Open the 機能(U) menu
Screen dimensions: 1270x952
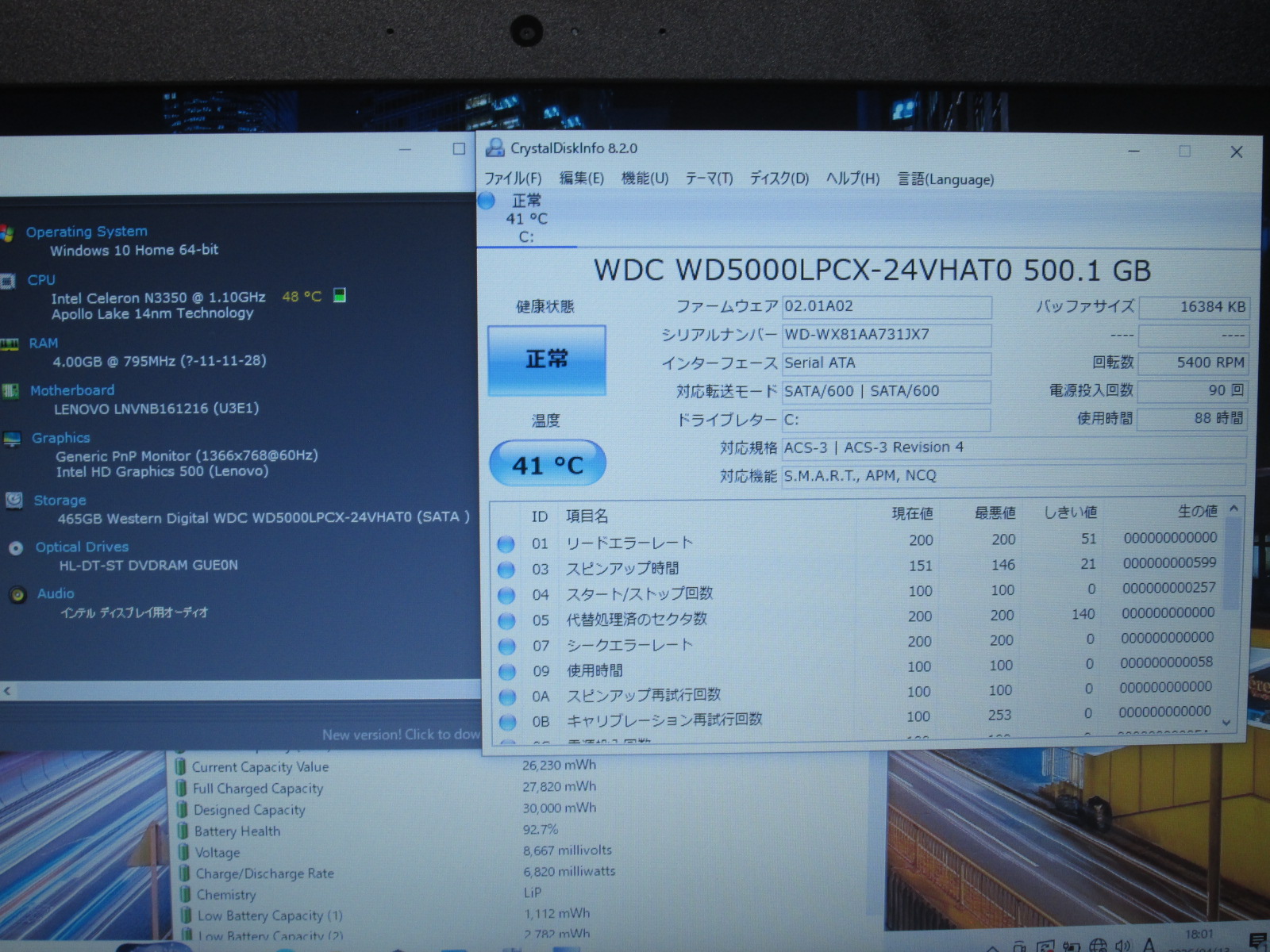click(645, 178)
